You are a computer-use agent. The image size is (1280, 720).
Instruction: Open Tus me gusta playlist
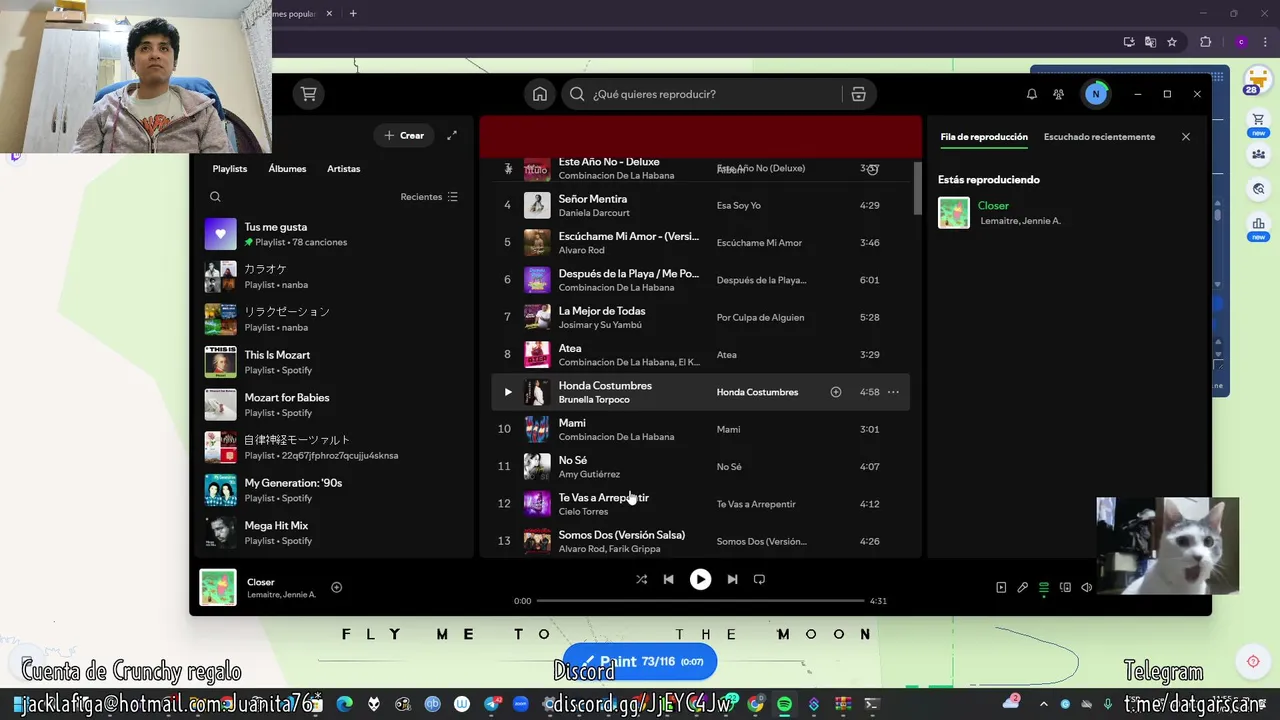[x=334, y=234]
